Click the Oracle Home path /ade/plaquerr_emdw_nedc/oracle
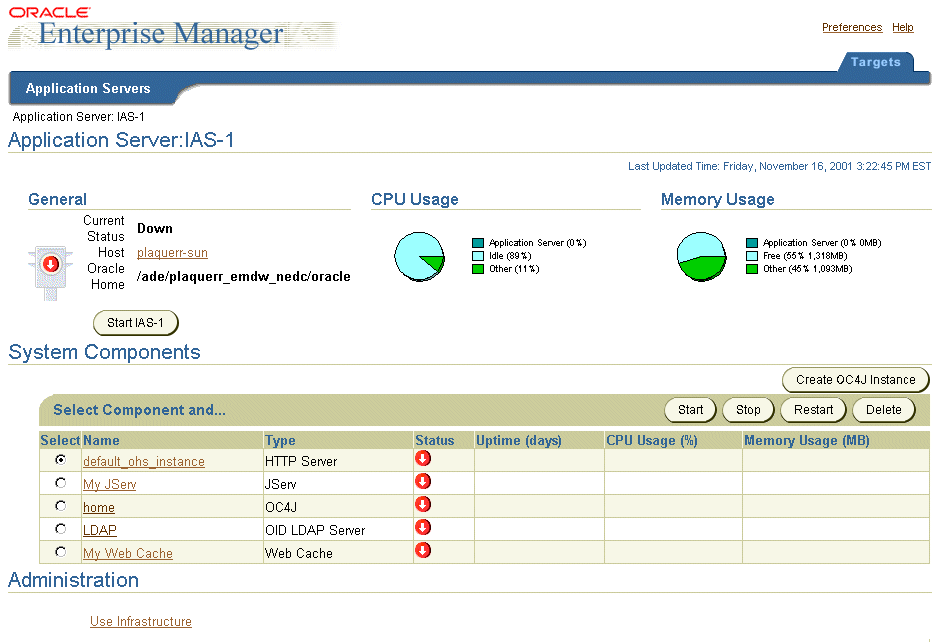This screenshot has width=938, height=642. [243, 277]
